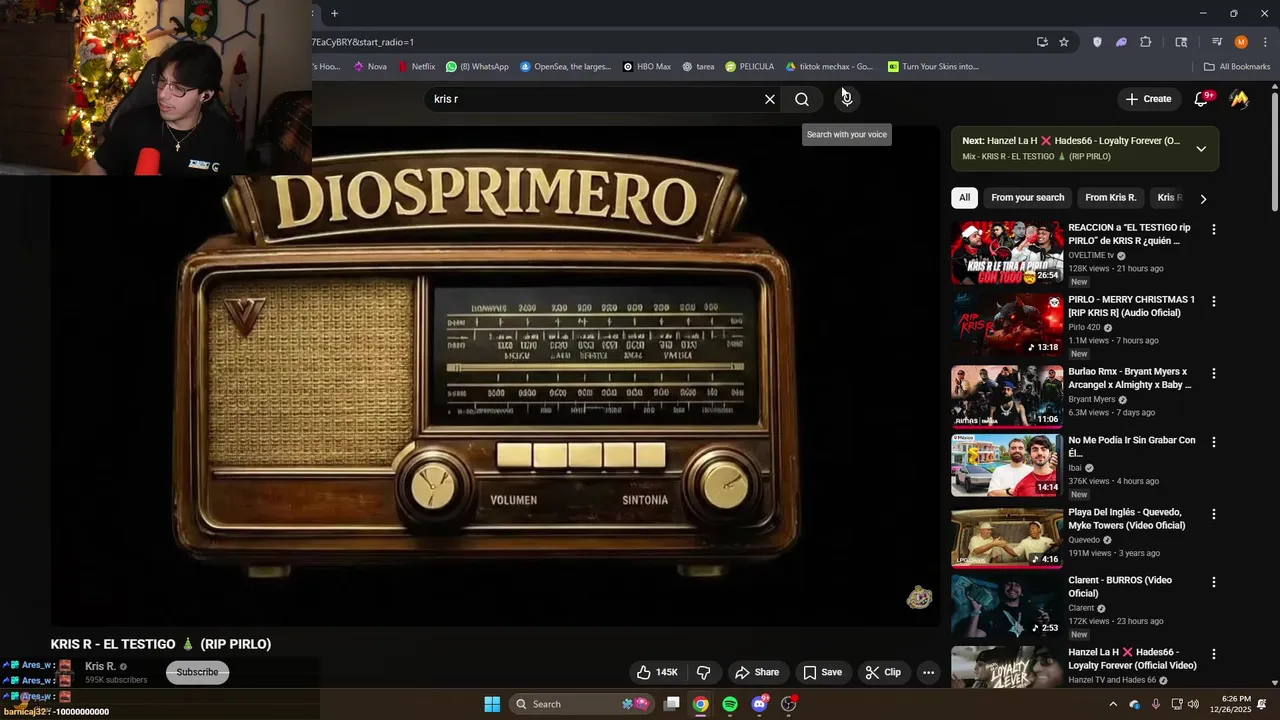Open tab search lens icon in Chrome
Viewport: 1280px width, 720px height.
click(x=1181, y=42)
